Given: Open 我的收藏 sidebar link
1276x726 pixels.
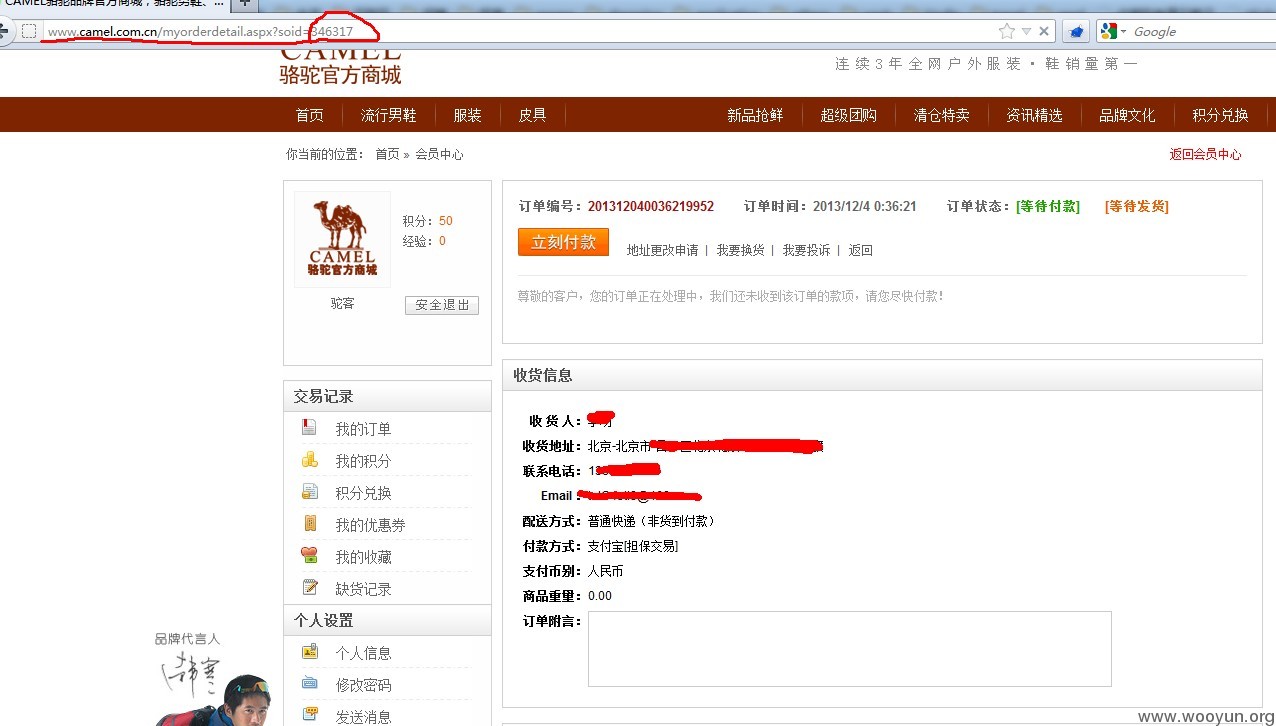Looking at the screenshot, I should pos(363,557).
